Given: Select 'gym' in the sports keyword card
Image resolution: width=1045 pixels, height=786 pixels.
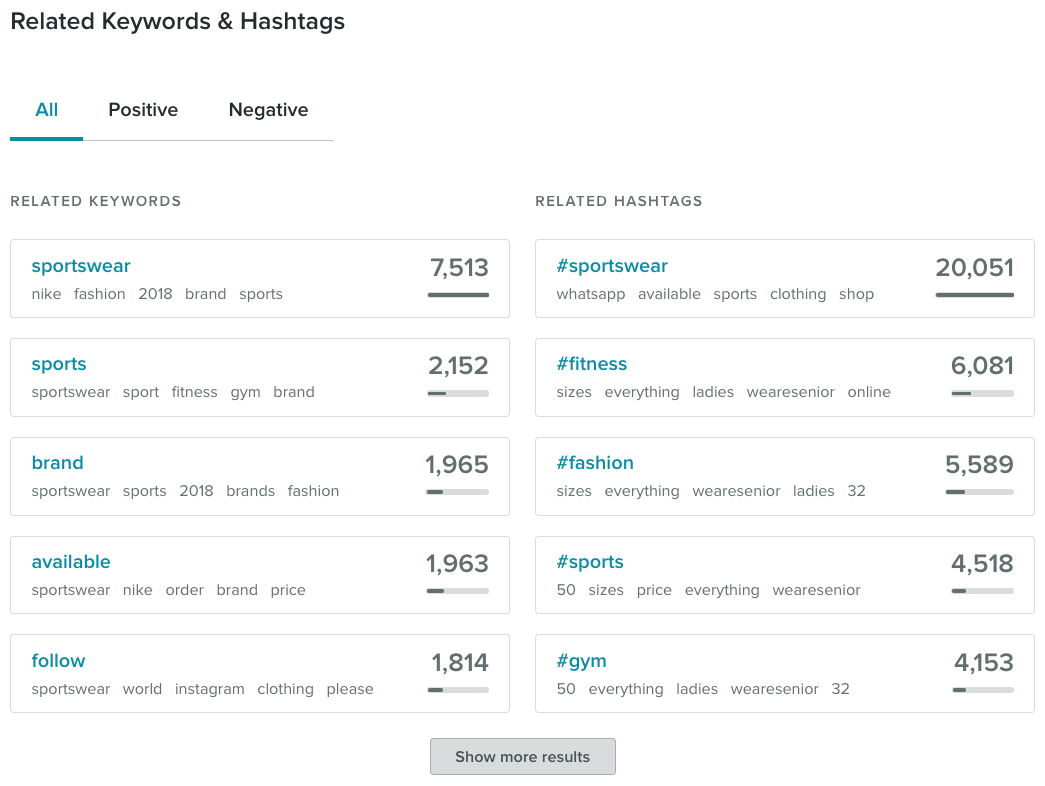Looking at the screenshot, I should (245, 393).
